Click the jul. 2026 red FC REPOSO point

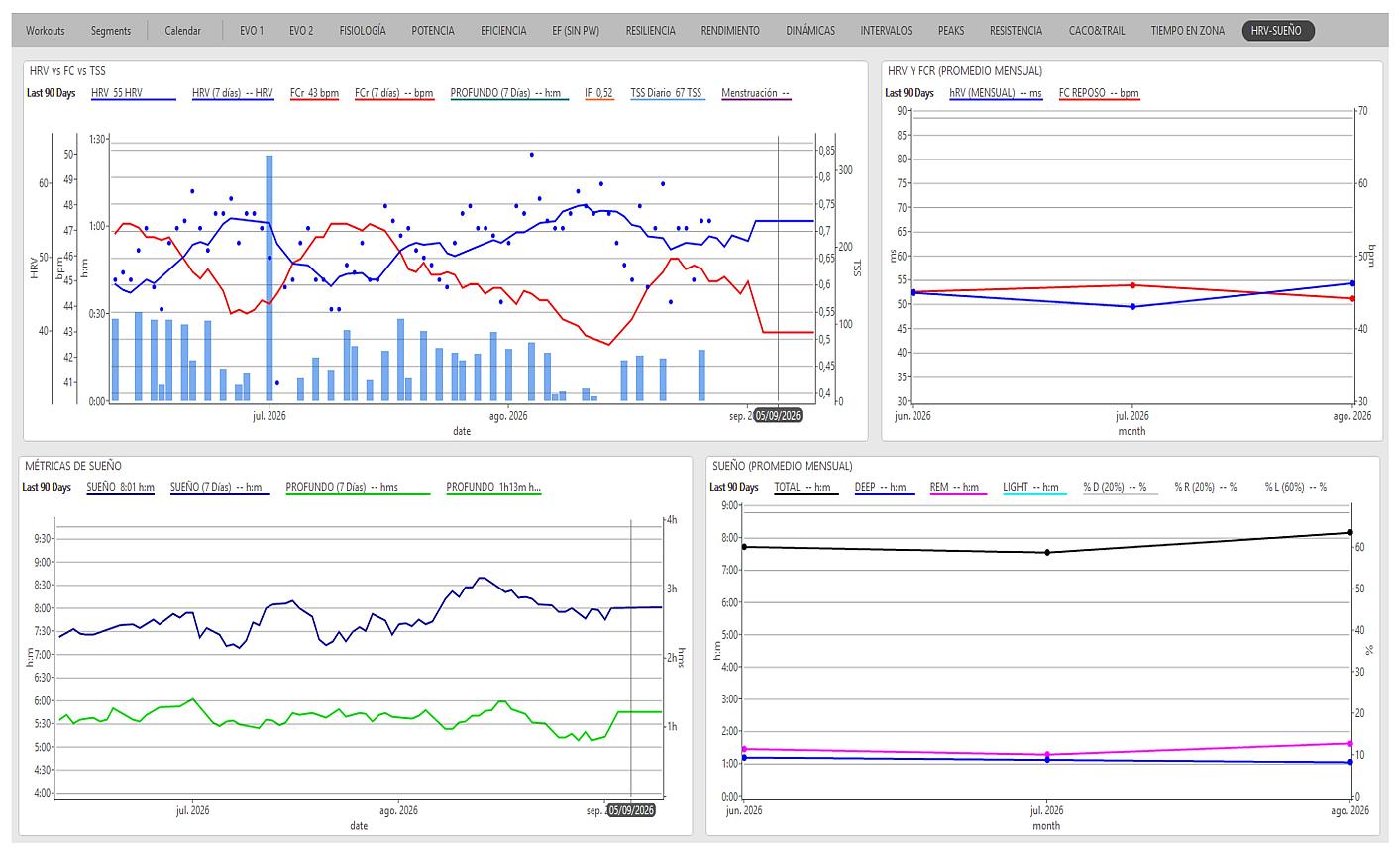(1131, 285)
